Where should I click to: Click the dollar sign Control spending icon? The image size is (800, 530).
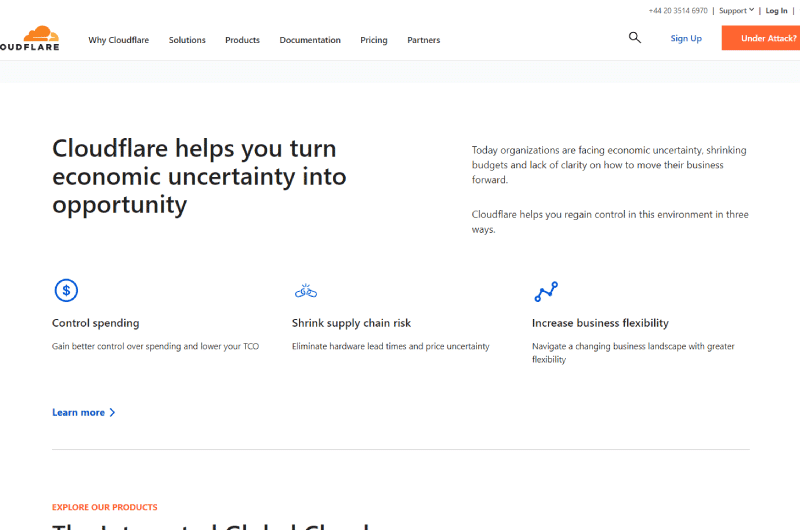click(66, 290)
